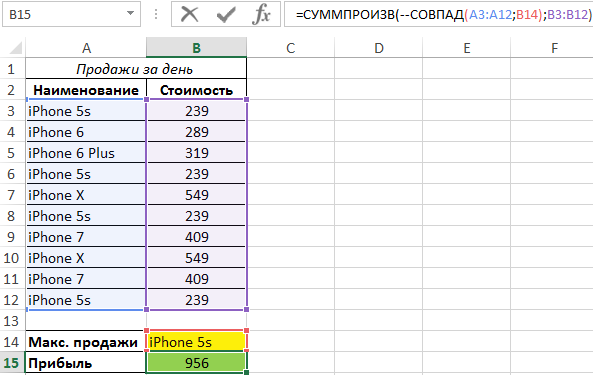Click the value 239 in row 12
The width and height of the screenshot is (593, 375).
(197, 300)
